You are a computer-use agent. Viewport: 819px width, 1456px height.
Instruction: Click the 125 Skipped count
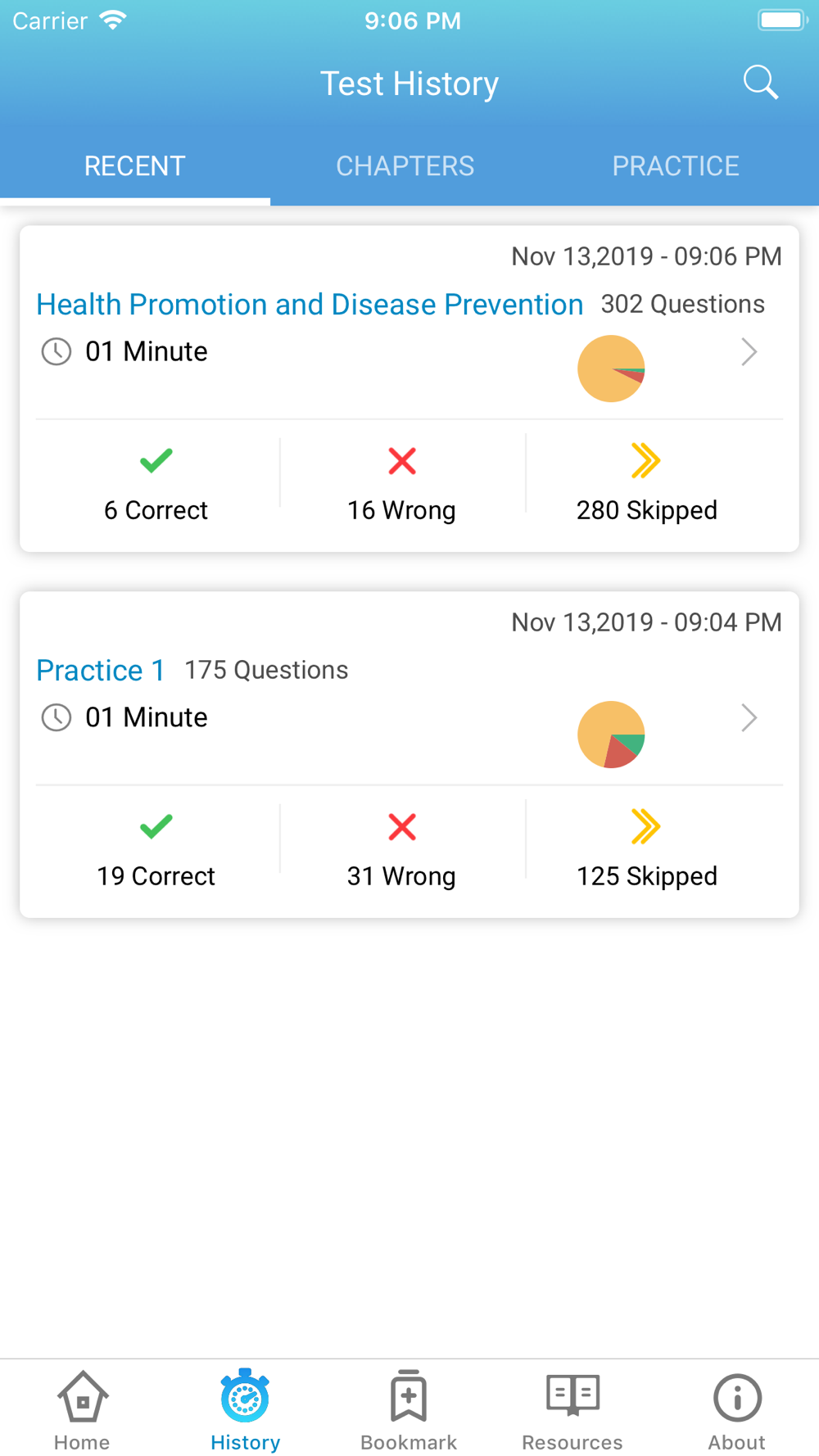(647, 876)
